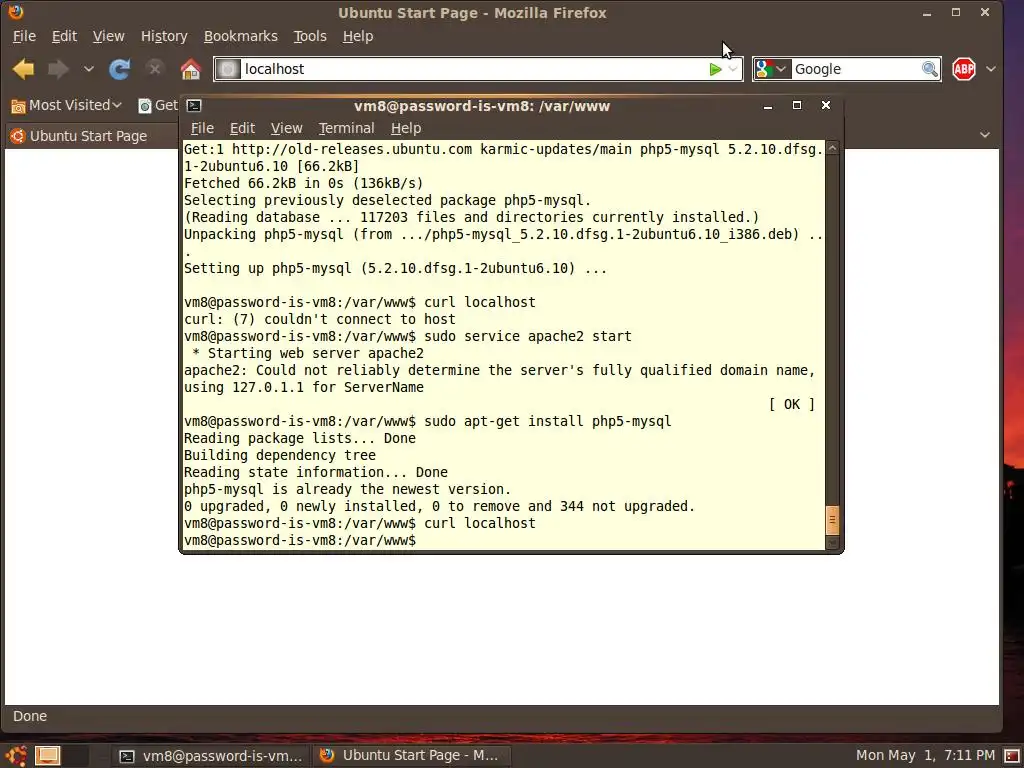Click the Done status bar text
This screenshot has width=1024, height=768.
(x=30, y=716)
